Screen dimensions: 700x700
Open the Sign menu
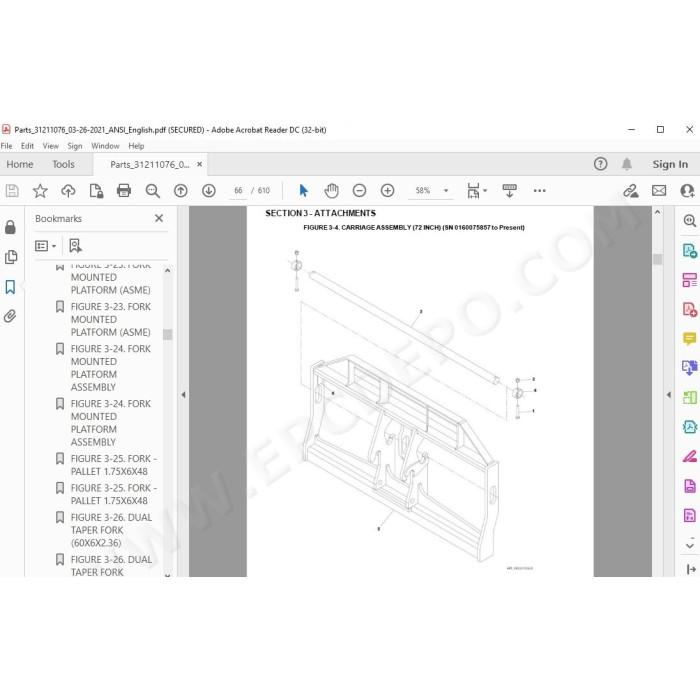[75, 146]
